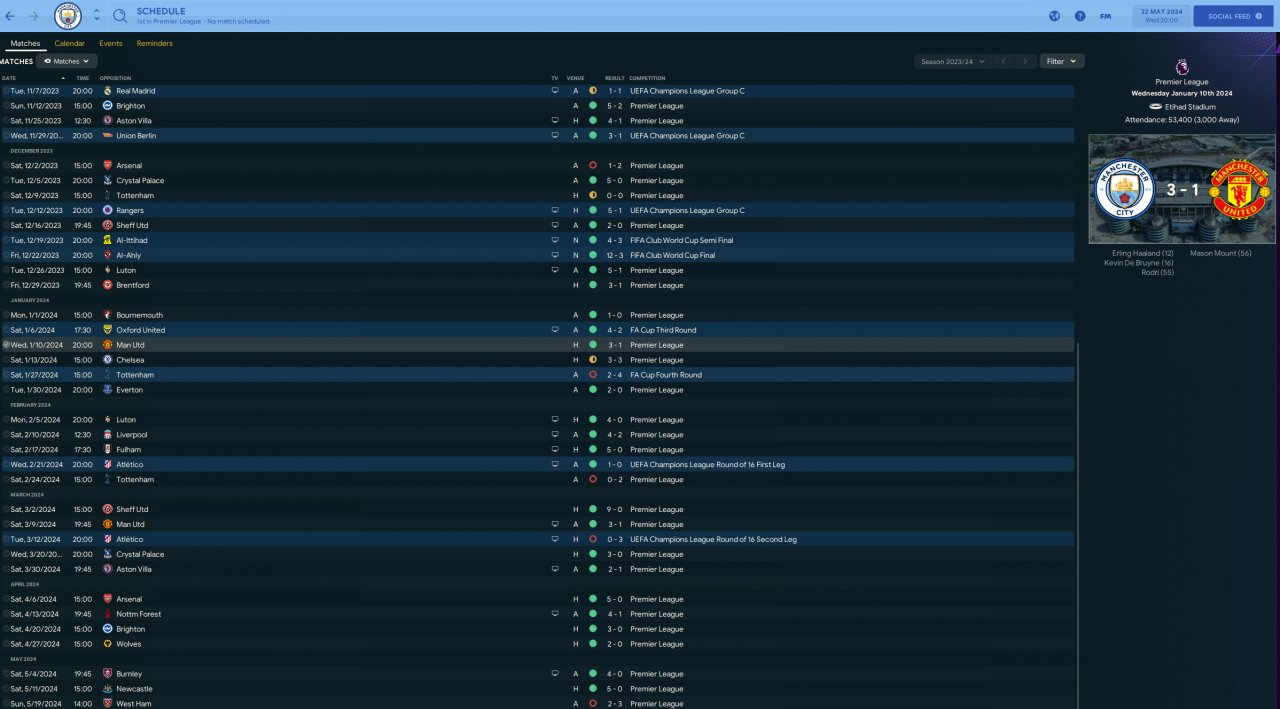
Task: Click the TV icon on Rangers row
Action: coord(555,211)
